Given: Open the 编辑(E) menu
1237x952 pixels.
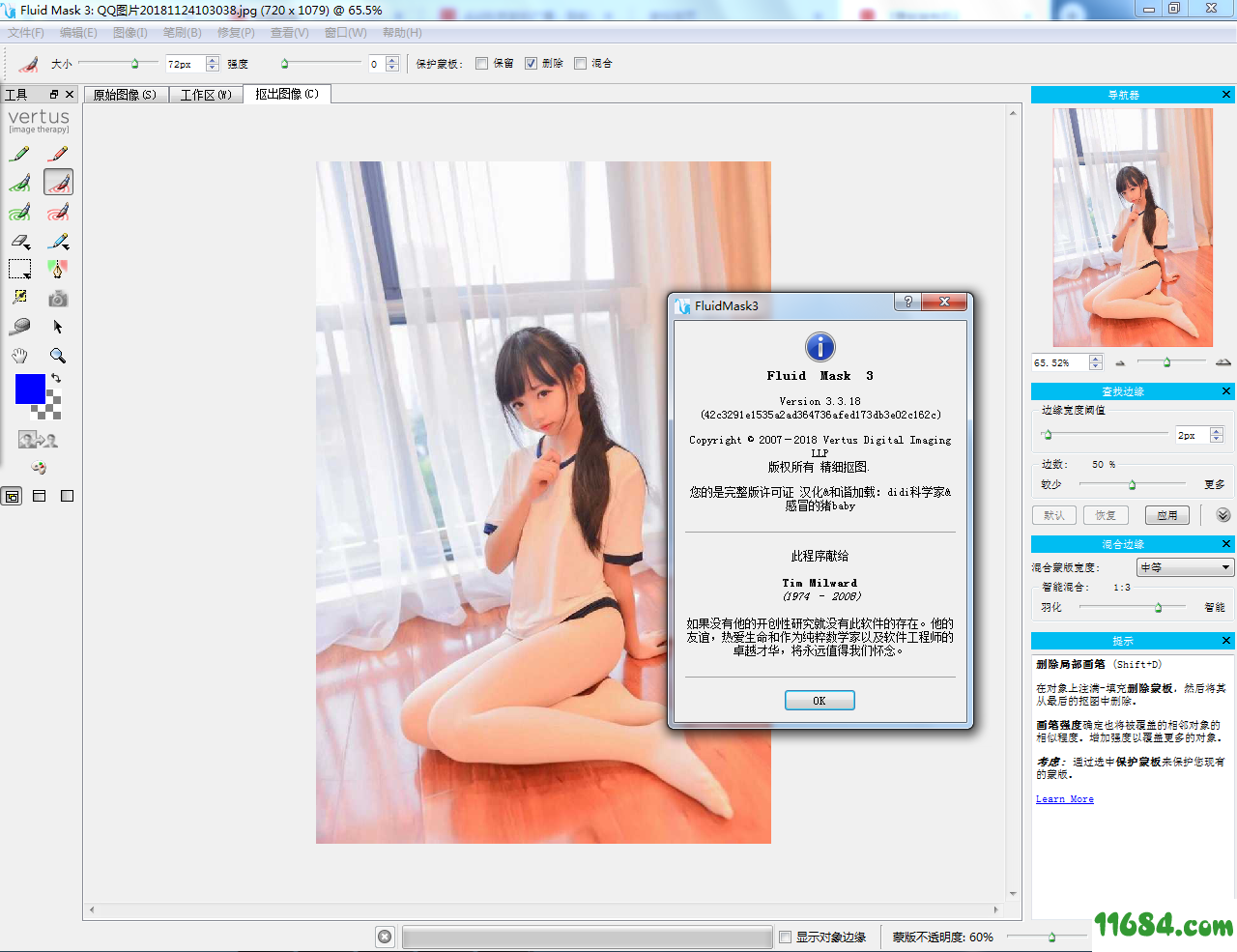Looking at the screenshot, I should pos(78,33).
